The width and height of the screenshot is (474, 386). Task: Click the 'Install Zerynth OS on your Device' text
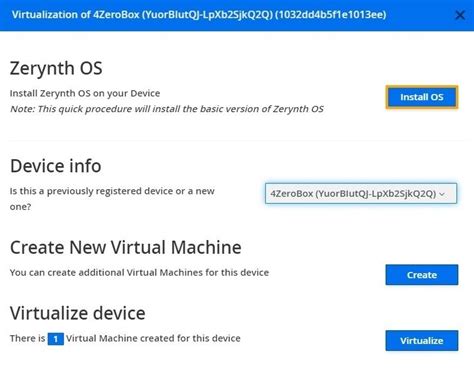point(85,93)
